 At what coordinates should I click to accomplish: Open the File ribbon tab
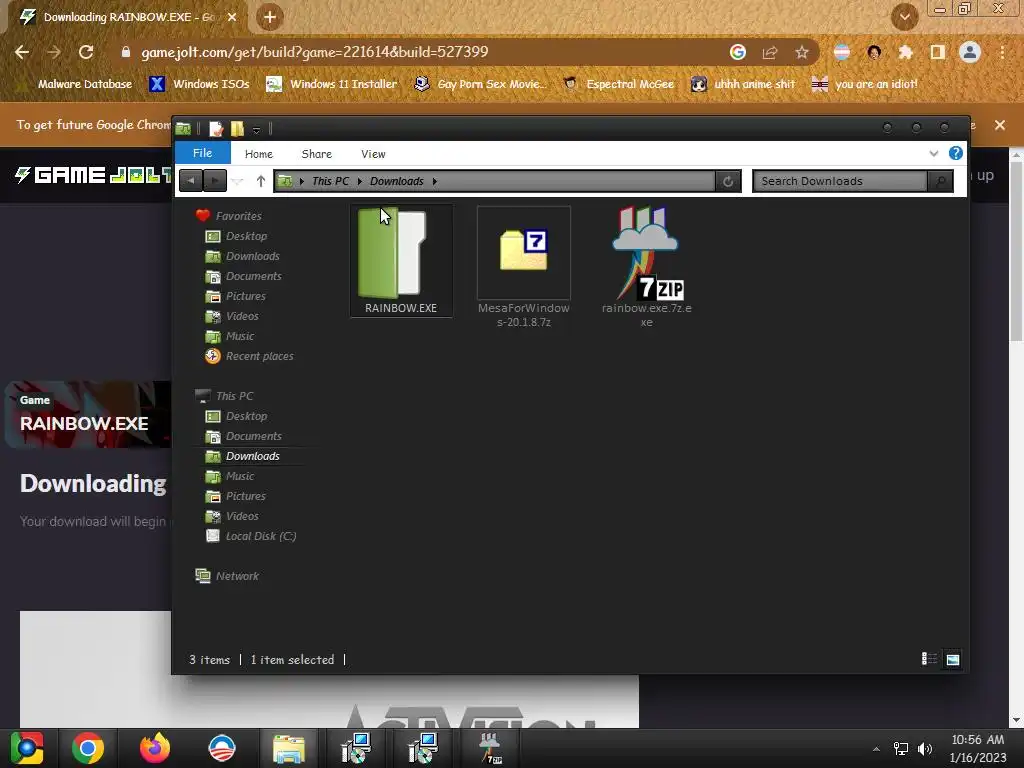coord(202,153)
